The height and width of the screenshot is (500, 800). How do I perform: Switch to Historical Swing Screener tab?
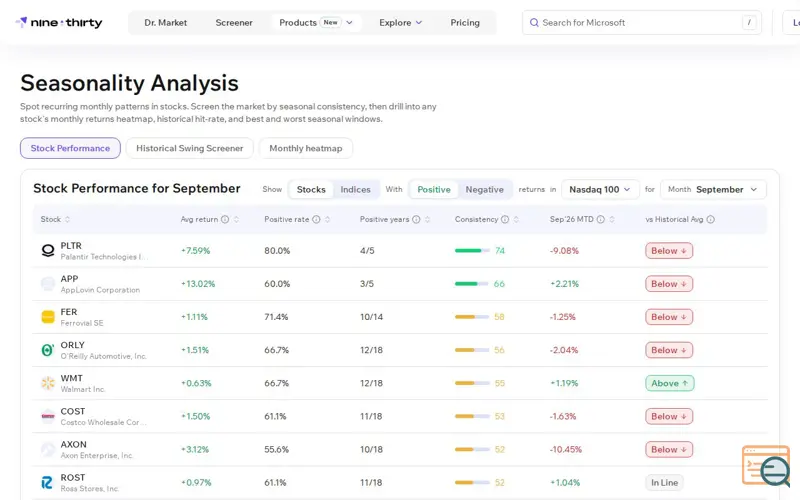click(189, 148)
